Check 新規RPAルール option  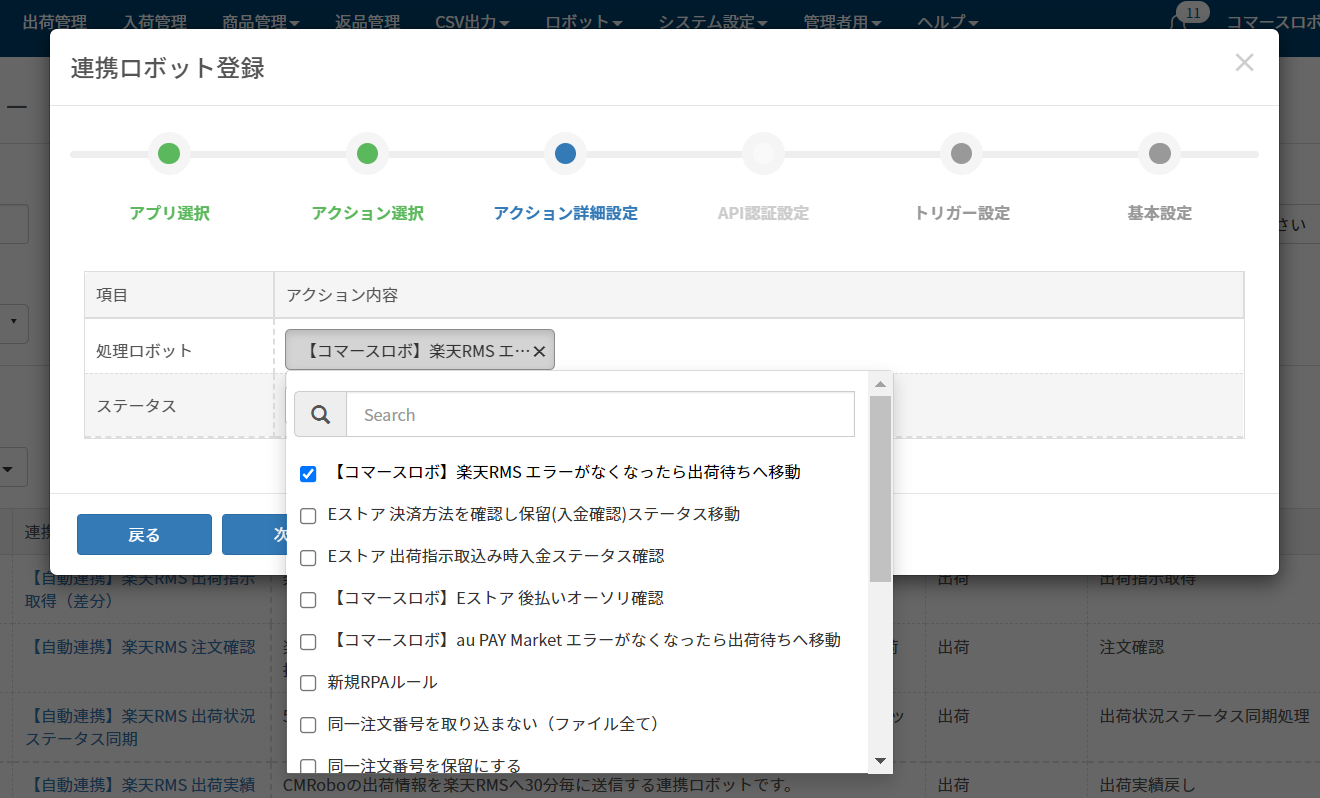pyautogui.click(x=308, y=683)
